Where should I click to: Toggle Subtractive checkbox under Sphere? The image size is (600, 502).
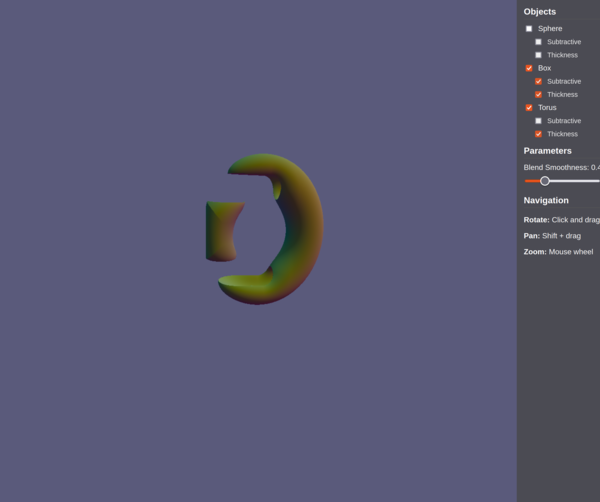coord(538,42)
